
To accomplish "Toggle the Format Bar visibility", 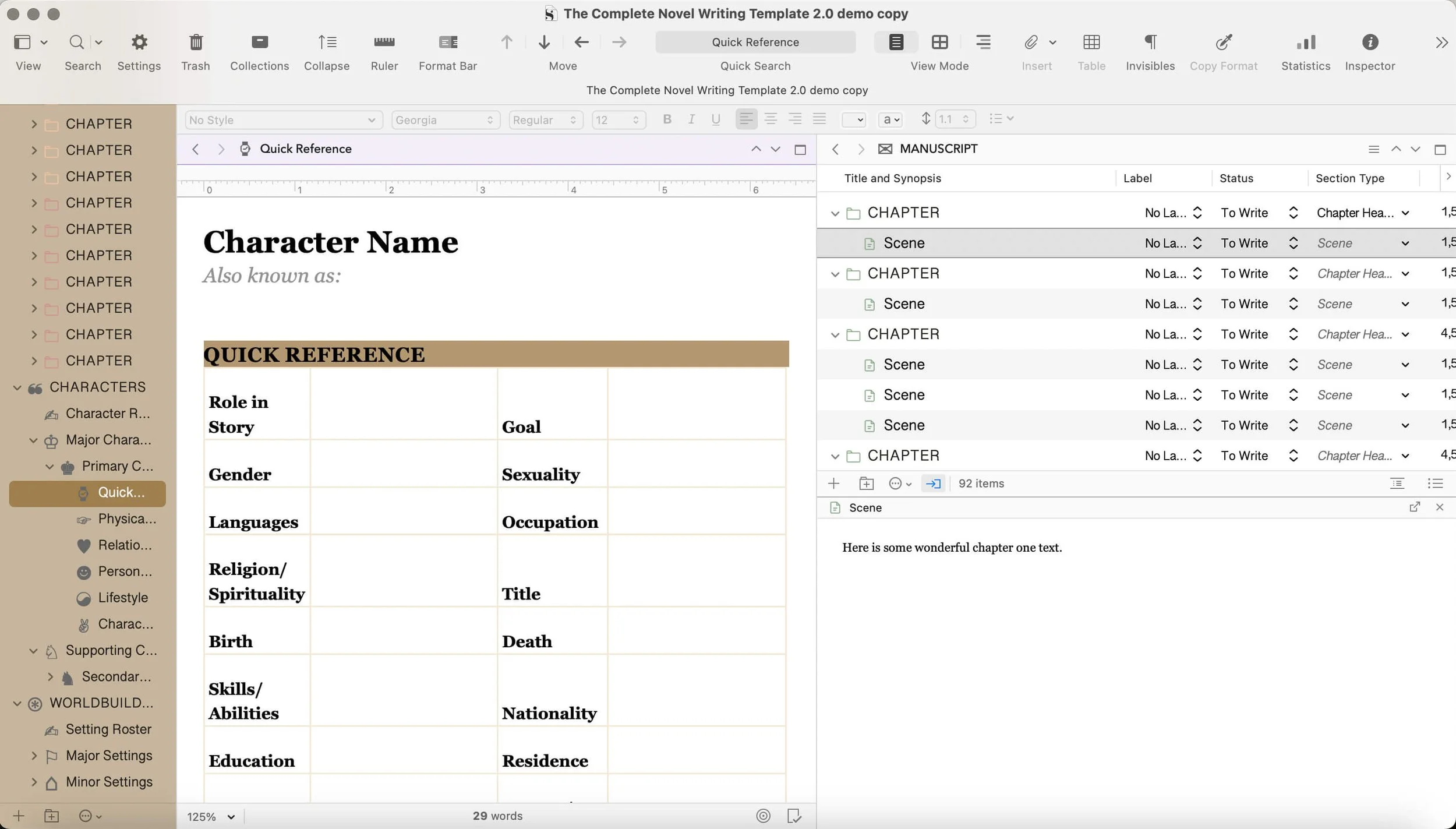I will coord(447,43).
